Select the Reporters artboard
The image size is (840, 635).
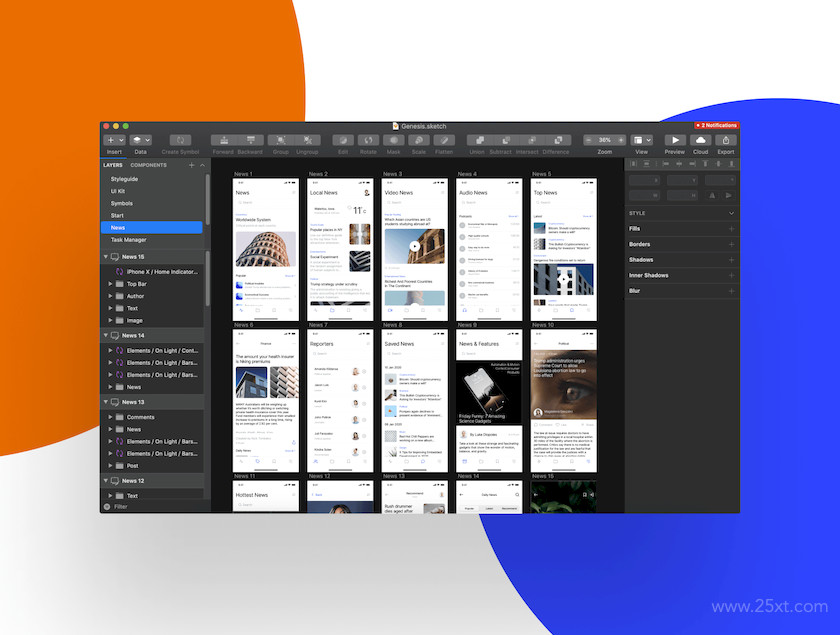(340, 401)
